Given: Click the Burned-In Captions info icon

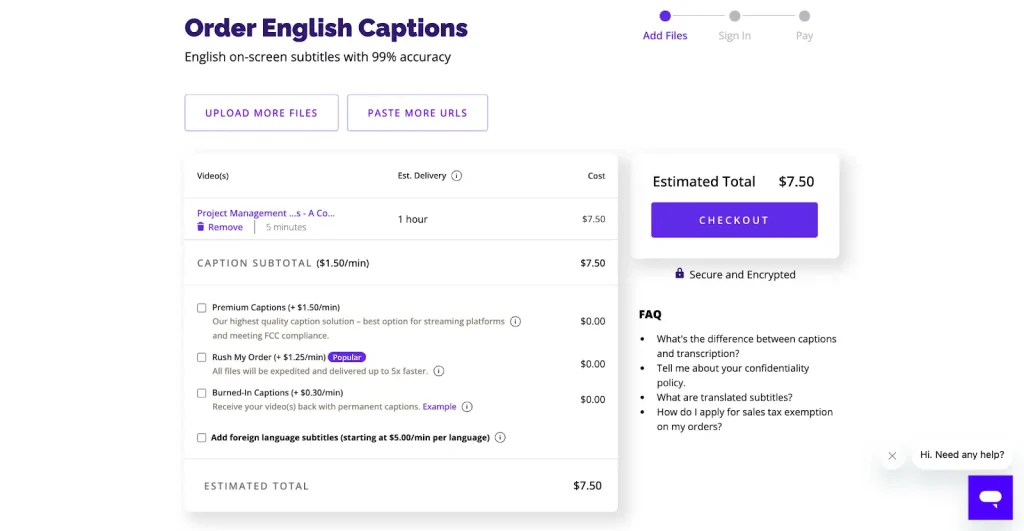Looking at the screenshot, I should (467, 407).
